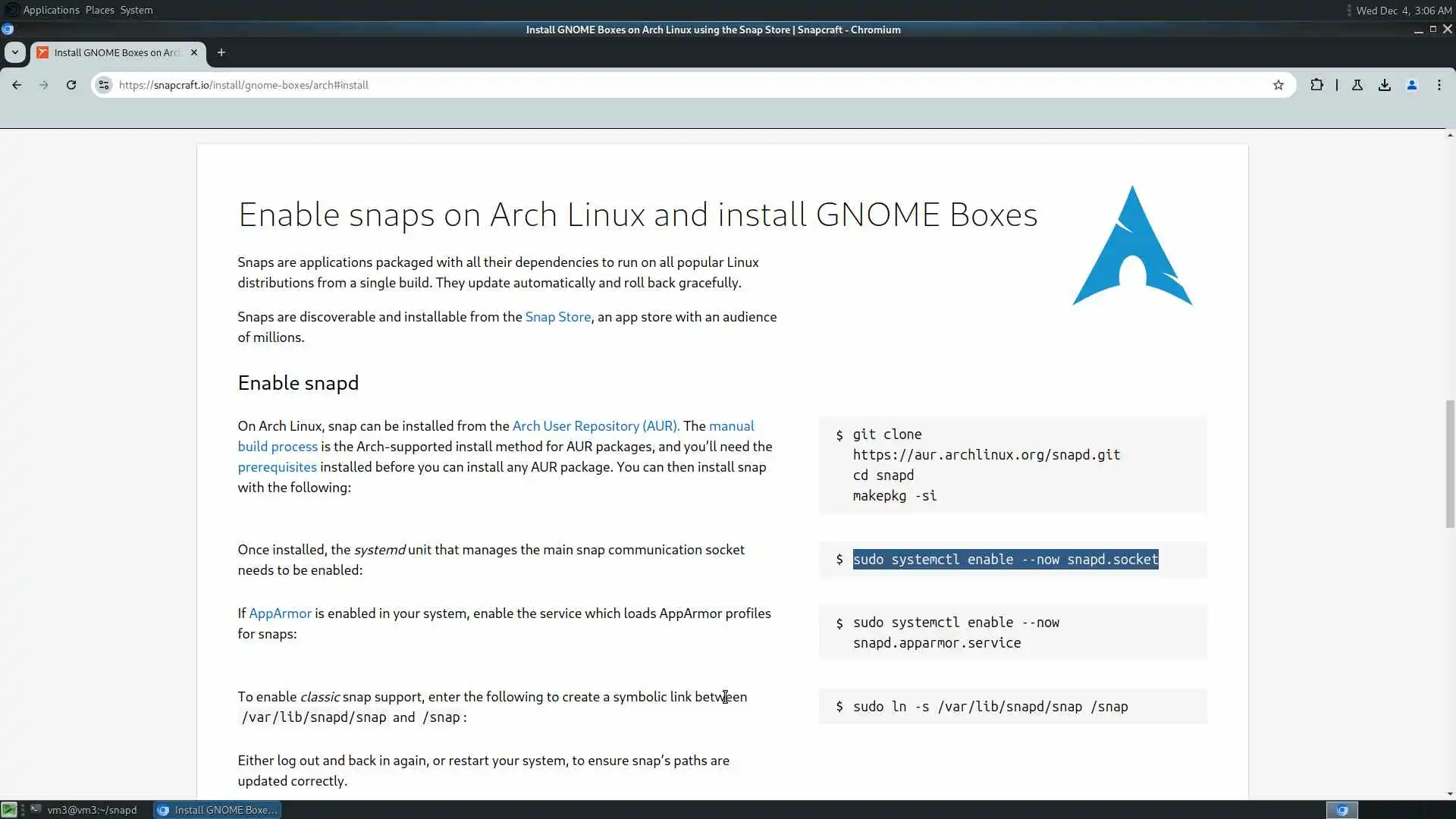Open Chromium three-dot menu
The image size is (1456, 819).
(1439, 85)
